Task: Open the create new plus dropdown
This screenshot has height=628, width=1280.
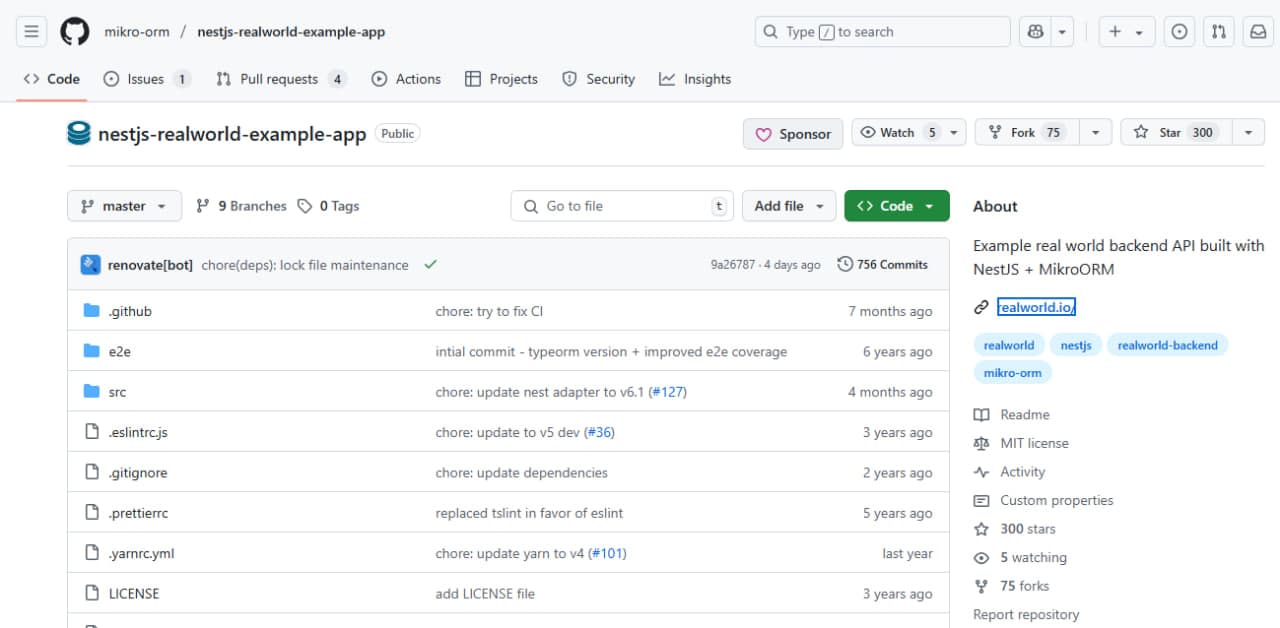Action: click(x=1126, y=32)
